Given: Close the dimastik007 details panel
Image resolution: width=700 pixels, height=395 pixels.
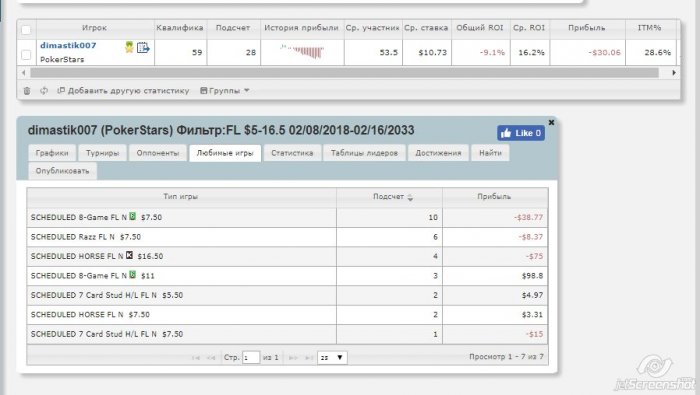Looking at the screenshot, I should (x=551, y=122).
